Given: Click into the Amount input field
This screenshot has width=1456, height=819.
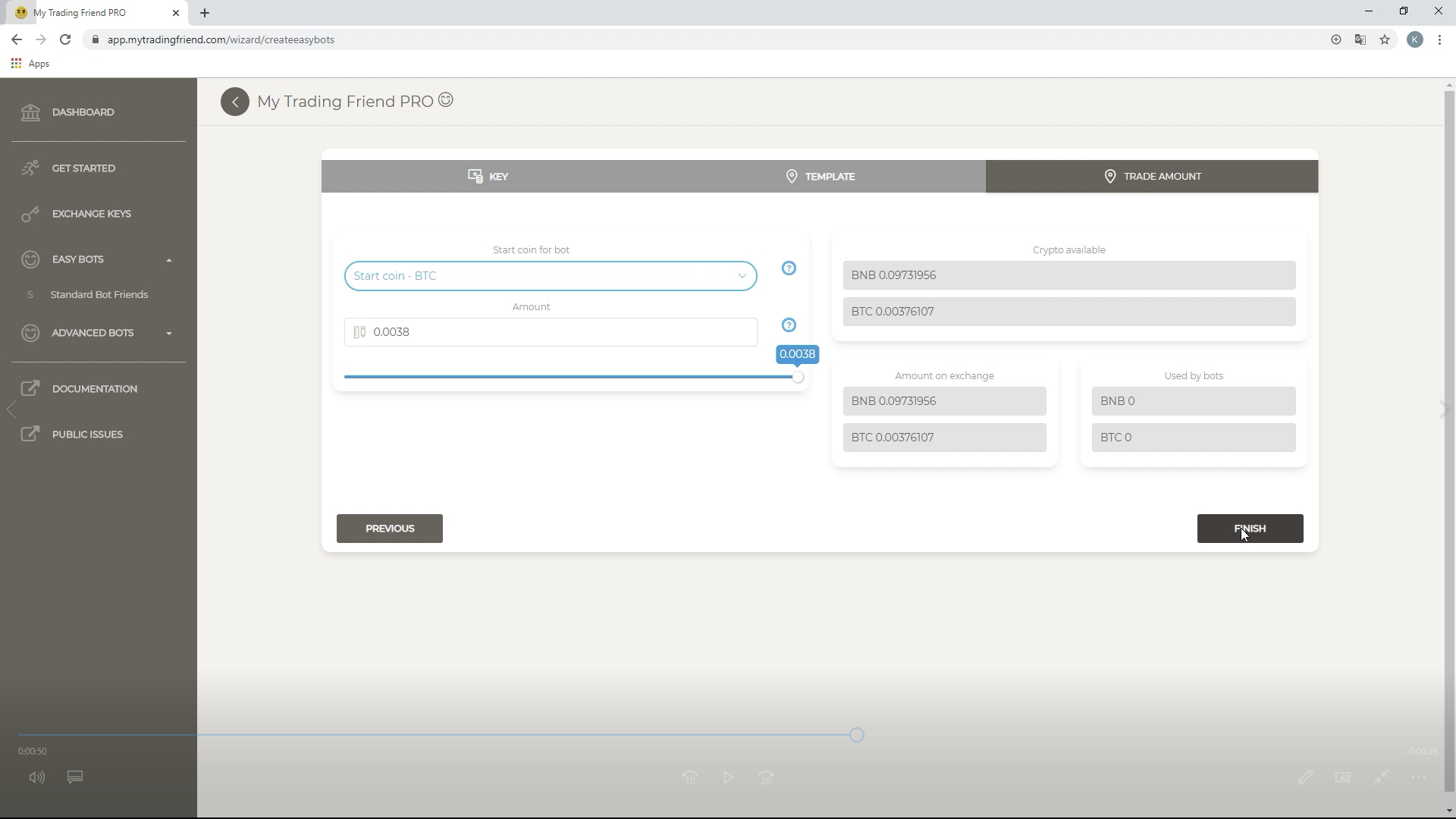Looking at the screenshot, I should click(x=561, y=332).
